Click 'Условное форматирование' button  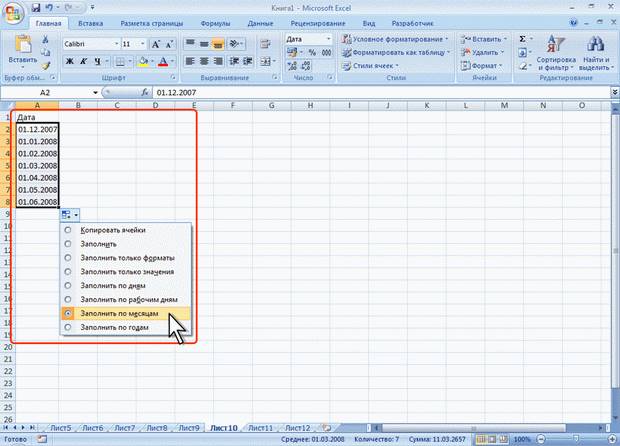coord(397,39)
